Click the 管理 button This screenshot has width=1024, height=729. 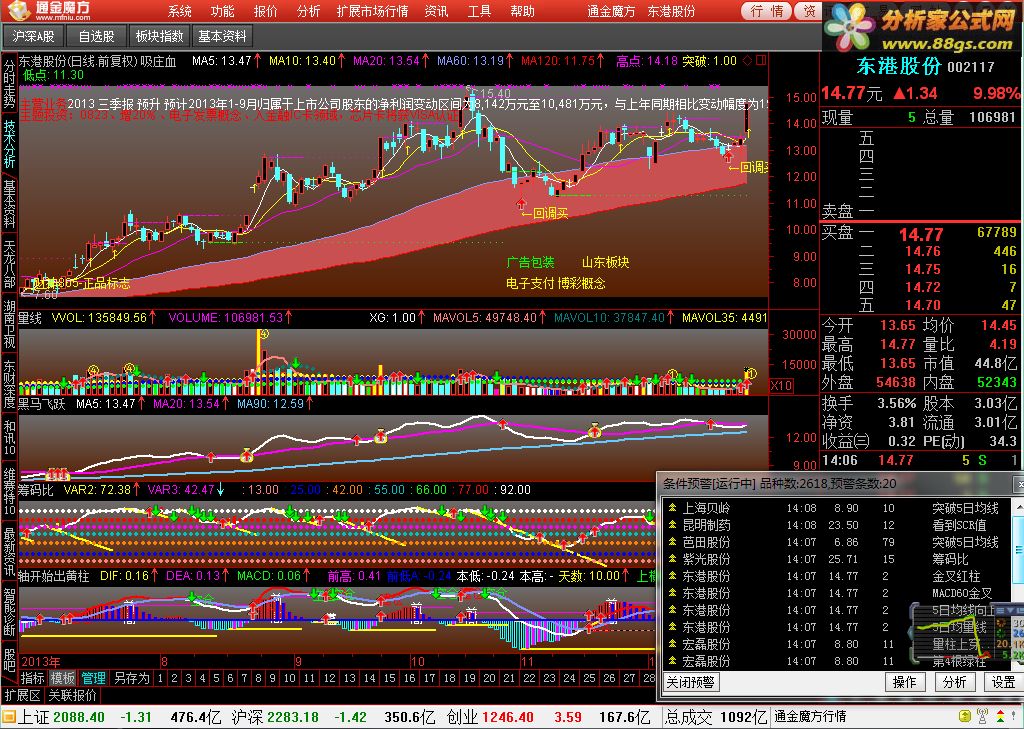click(x=93, y=678)
